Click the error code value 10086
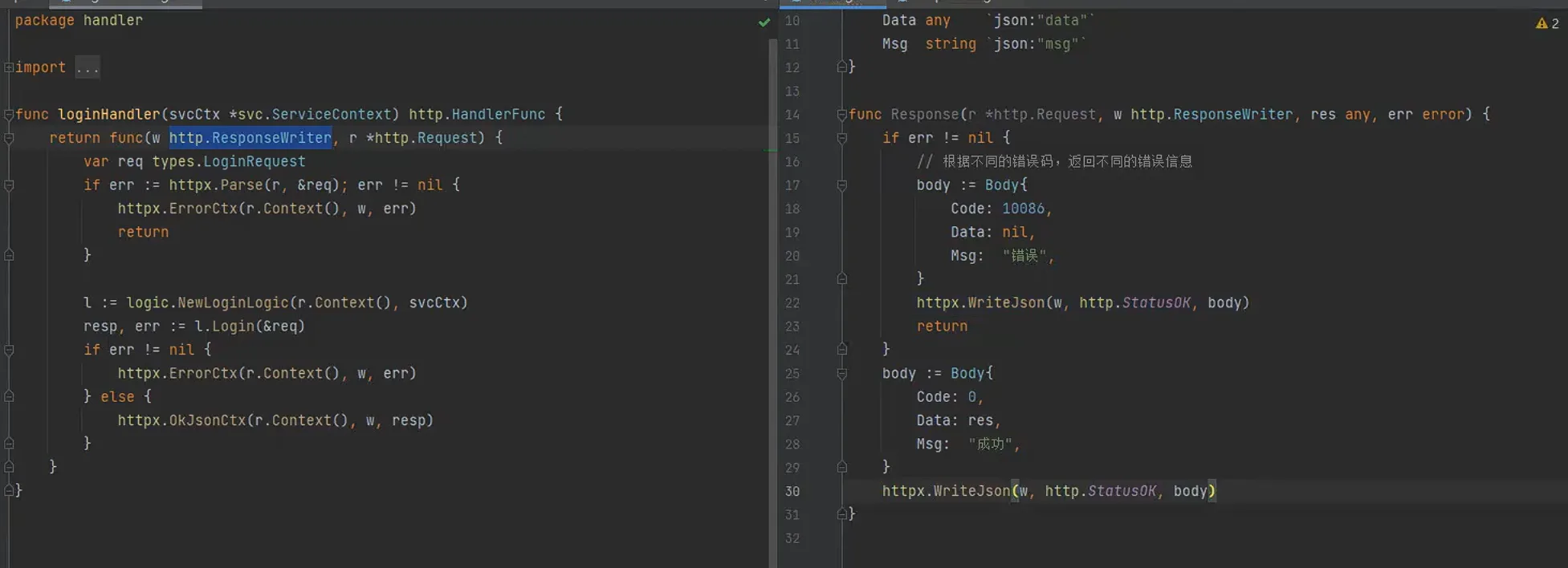 pyautogui.click(x=1023, y=209)
